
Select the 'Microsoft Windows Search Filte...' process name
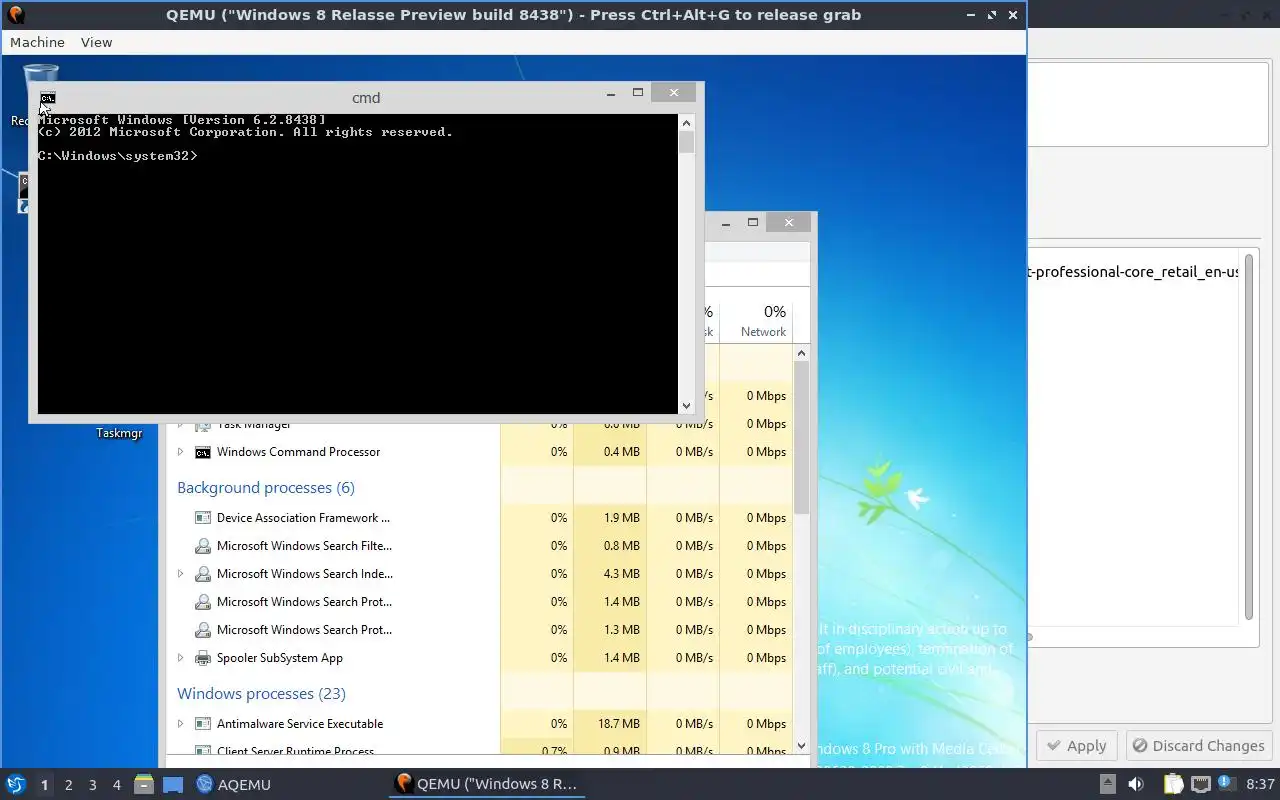(x=304, y=546)
